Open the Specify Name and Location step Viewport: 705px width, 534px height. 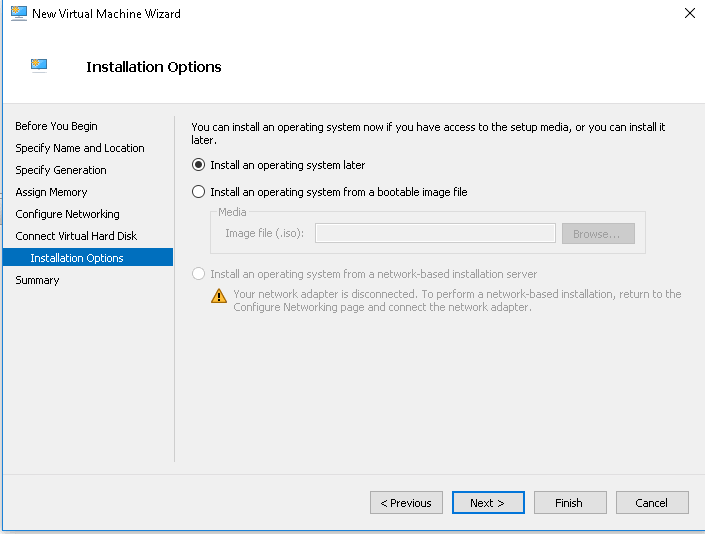[x=80, y=148]
